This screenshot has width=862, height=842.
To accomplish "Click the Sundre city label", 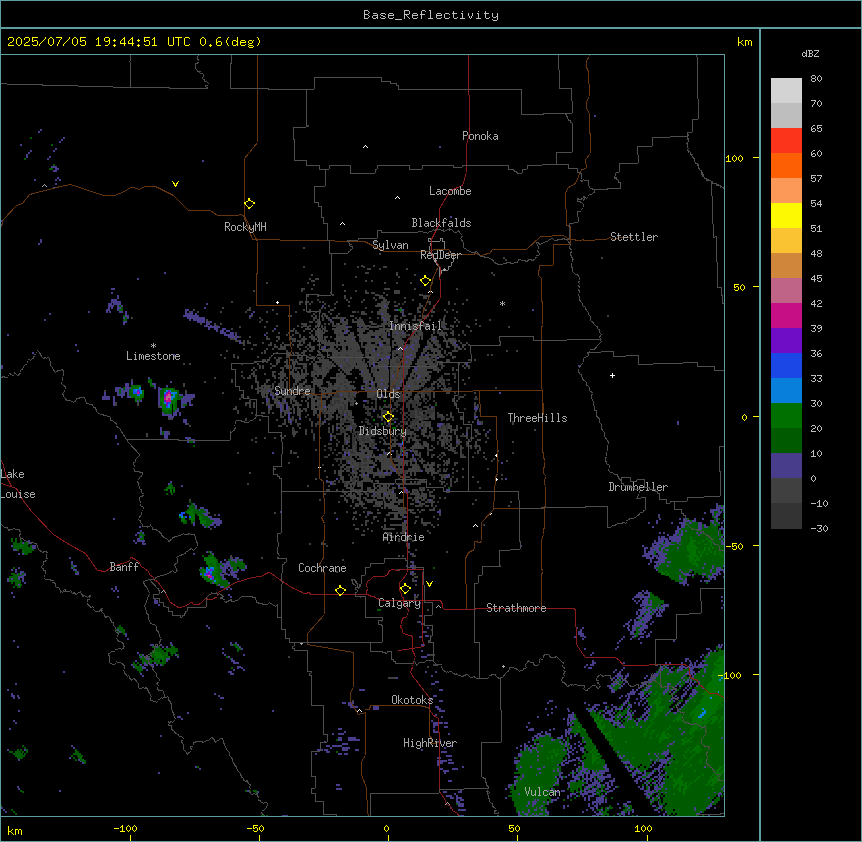I will point(292,391).
